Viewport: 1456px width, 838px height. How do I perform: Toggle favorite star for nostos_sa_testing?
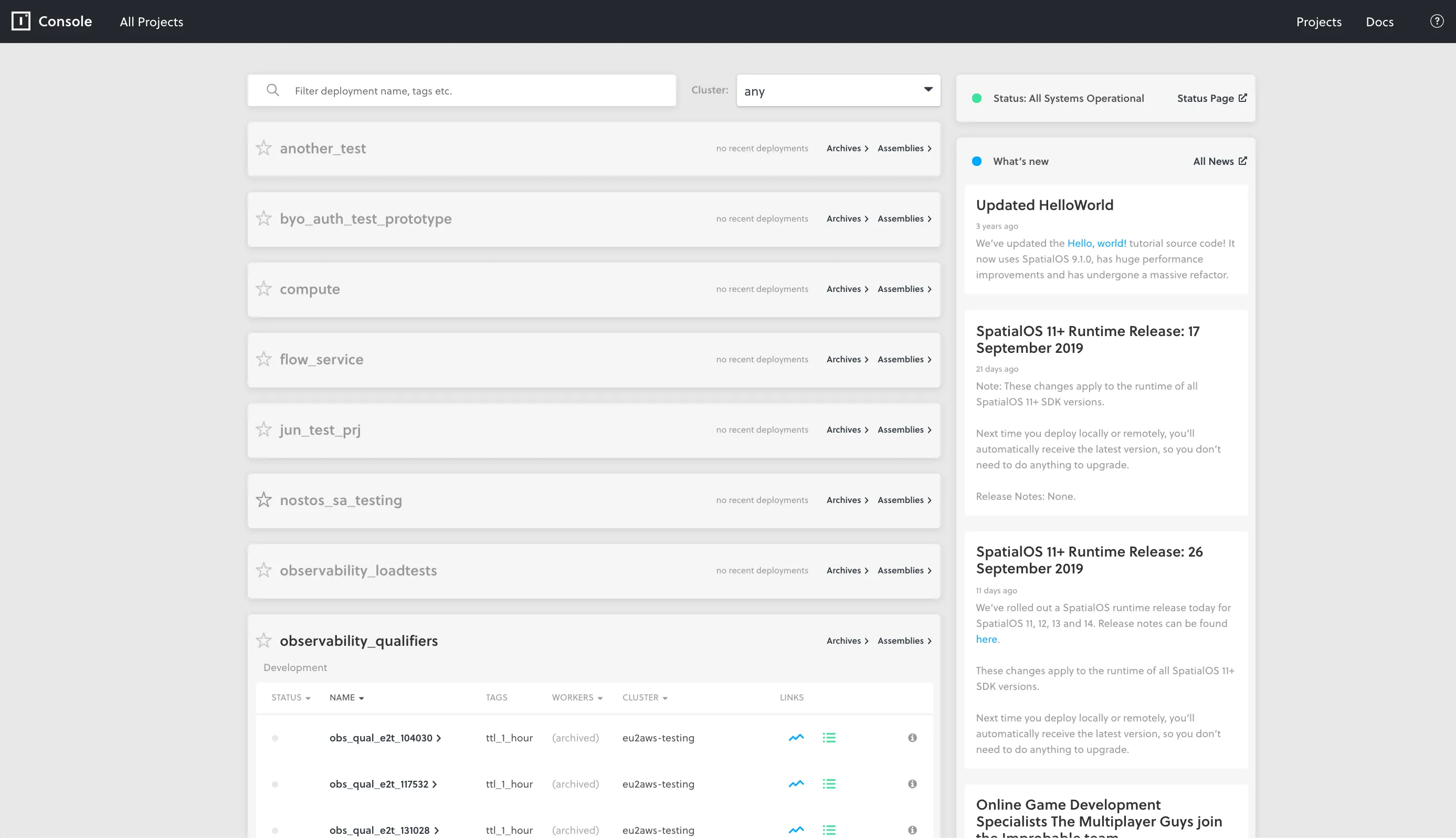click(264, 499)
